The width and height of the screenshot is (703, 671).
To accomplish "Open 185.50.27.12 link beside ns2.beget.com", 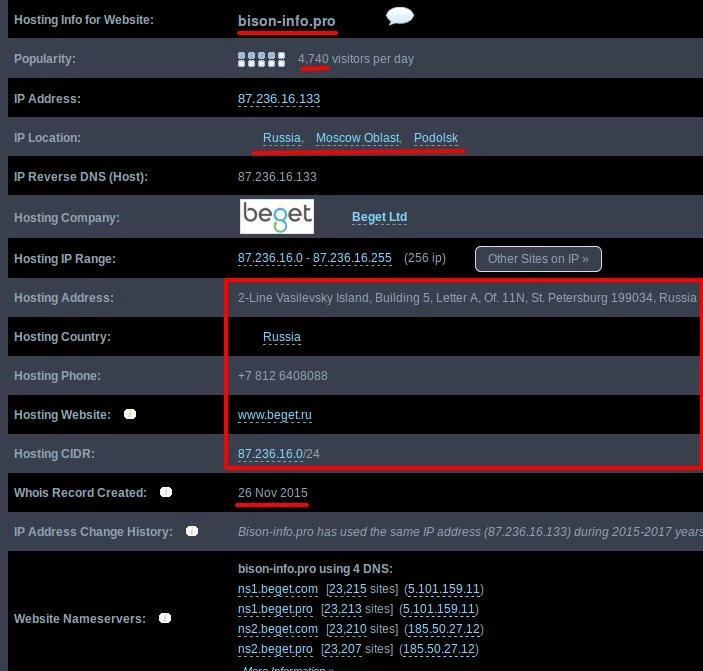I will coord(444,629).
